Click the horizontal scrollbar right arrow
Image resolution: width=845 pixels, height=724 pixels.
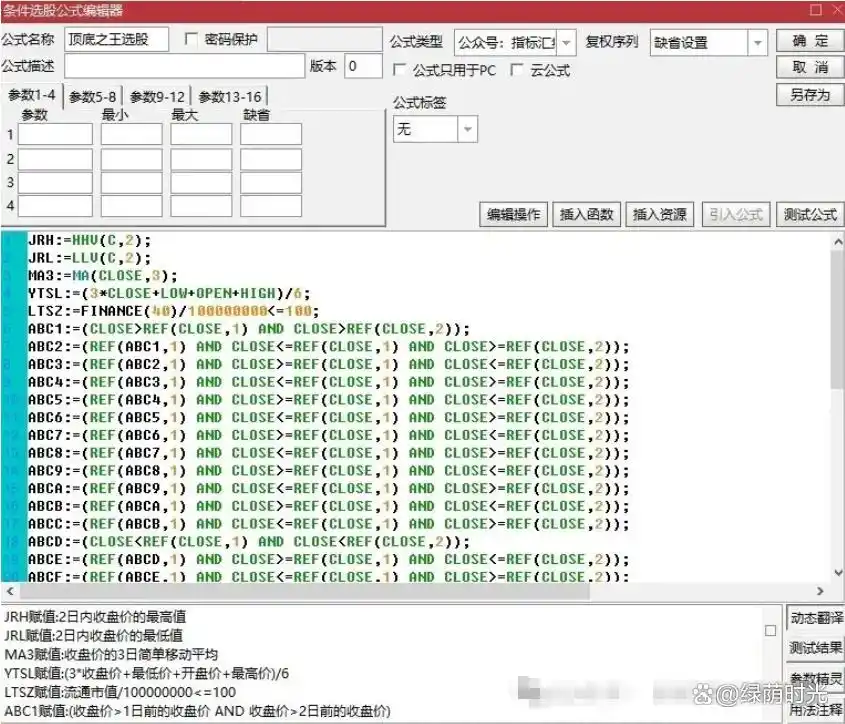(x=820, y=591)
